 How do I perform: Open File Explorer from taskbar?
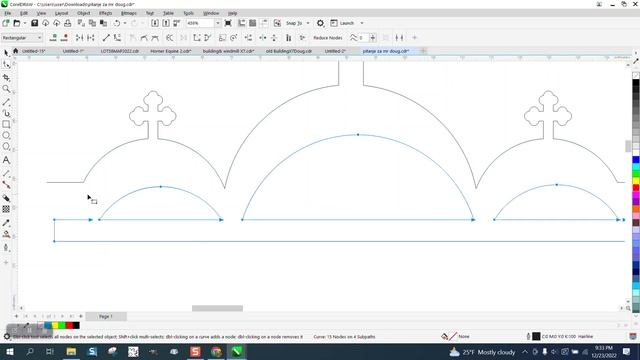point(71,351)
